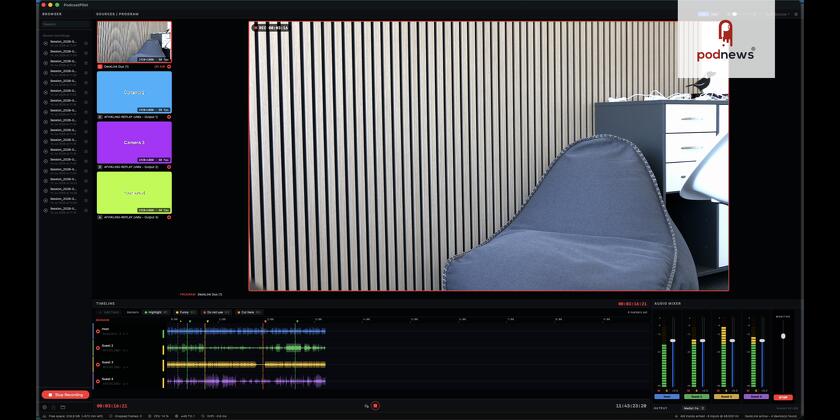Choose the Cut here marker tag
Viewport: 840px width, 420px height.
(250, 312)
